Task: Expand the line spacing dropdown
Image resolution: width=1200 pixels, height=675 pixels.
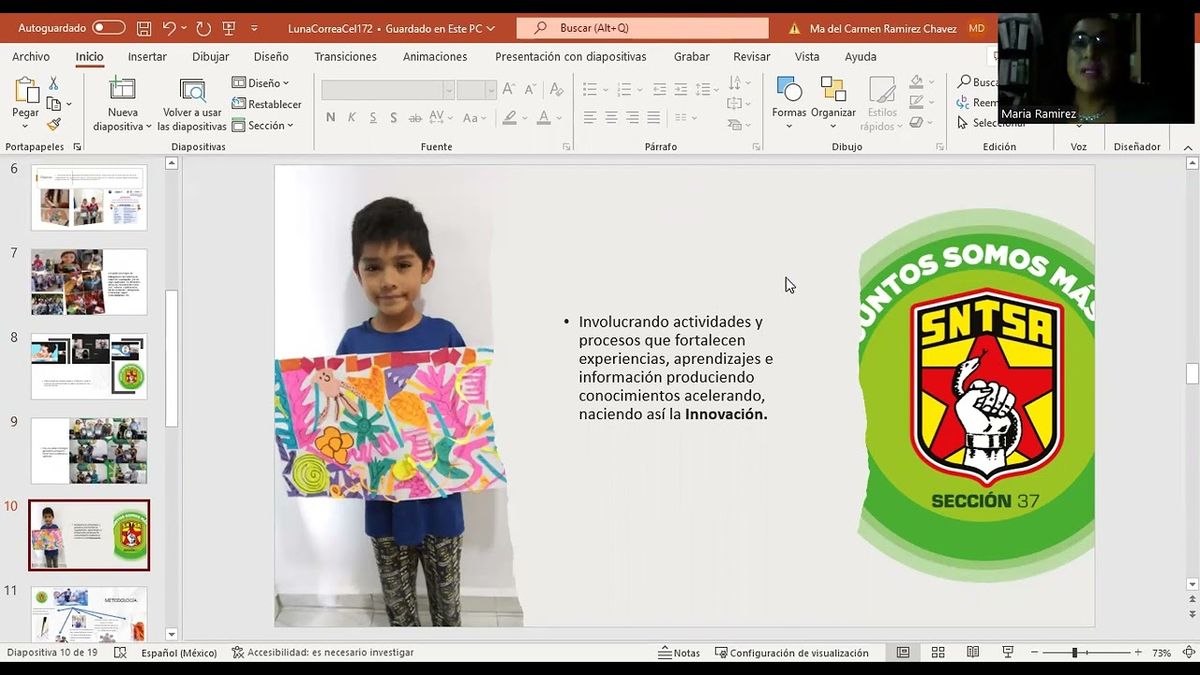Action: tap(717, 90)
